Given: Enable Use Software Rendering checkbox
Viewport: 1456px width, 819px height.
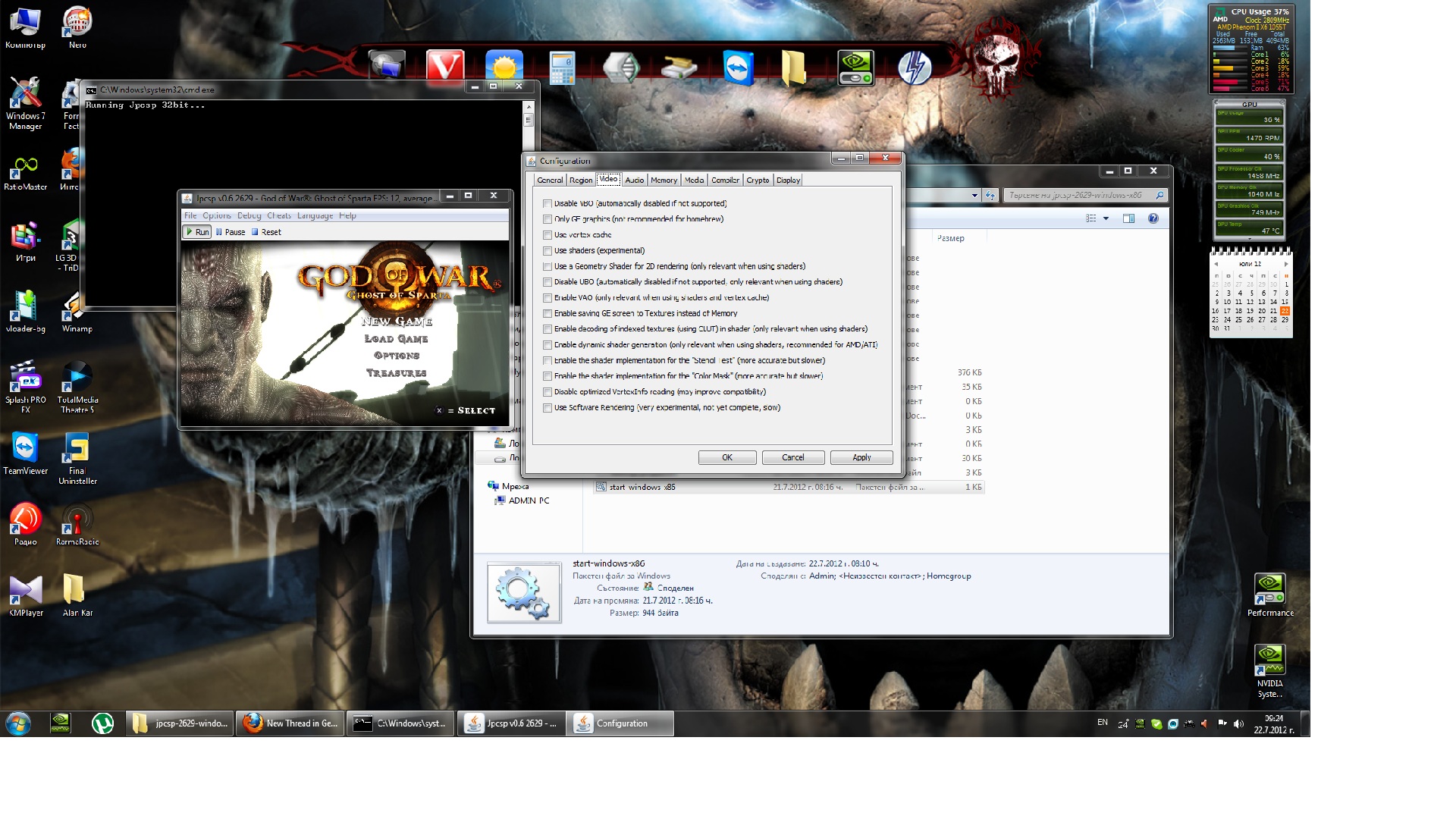Looking at the screenshot, I should coord(548,408).
